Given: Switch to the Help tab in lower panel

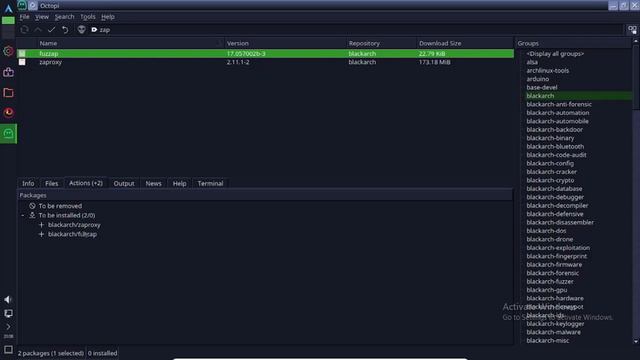Looking at the screenshot, I should (x=180, y=184).
